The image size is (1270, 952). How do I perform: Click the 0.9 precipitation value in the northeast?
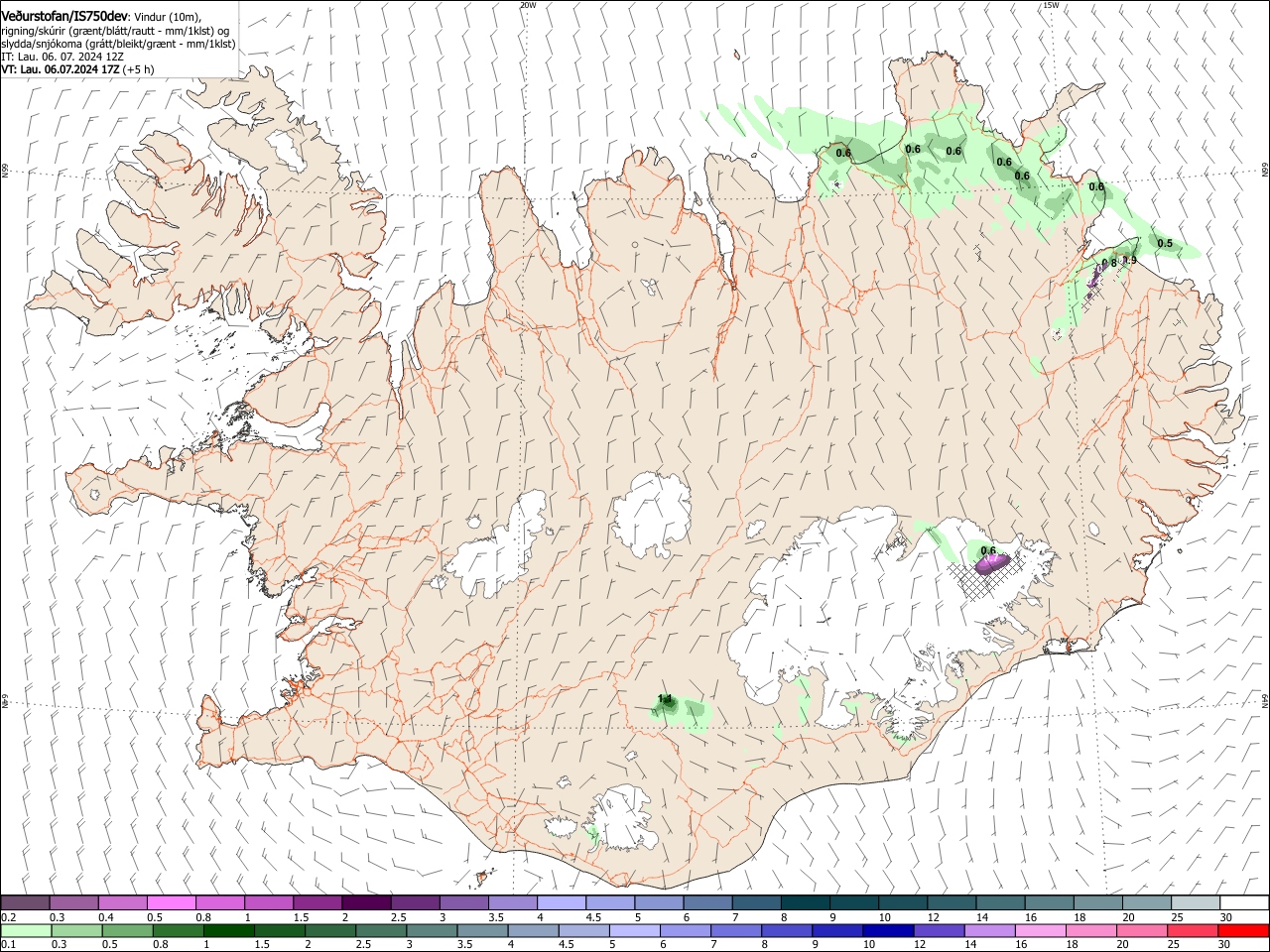tap(1129, 260)
